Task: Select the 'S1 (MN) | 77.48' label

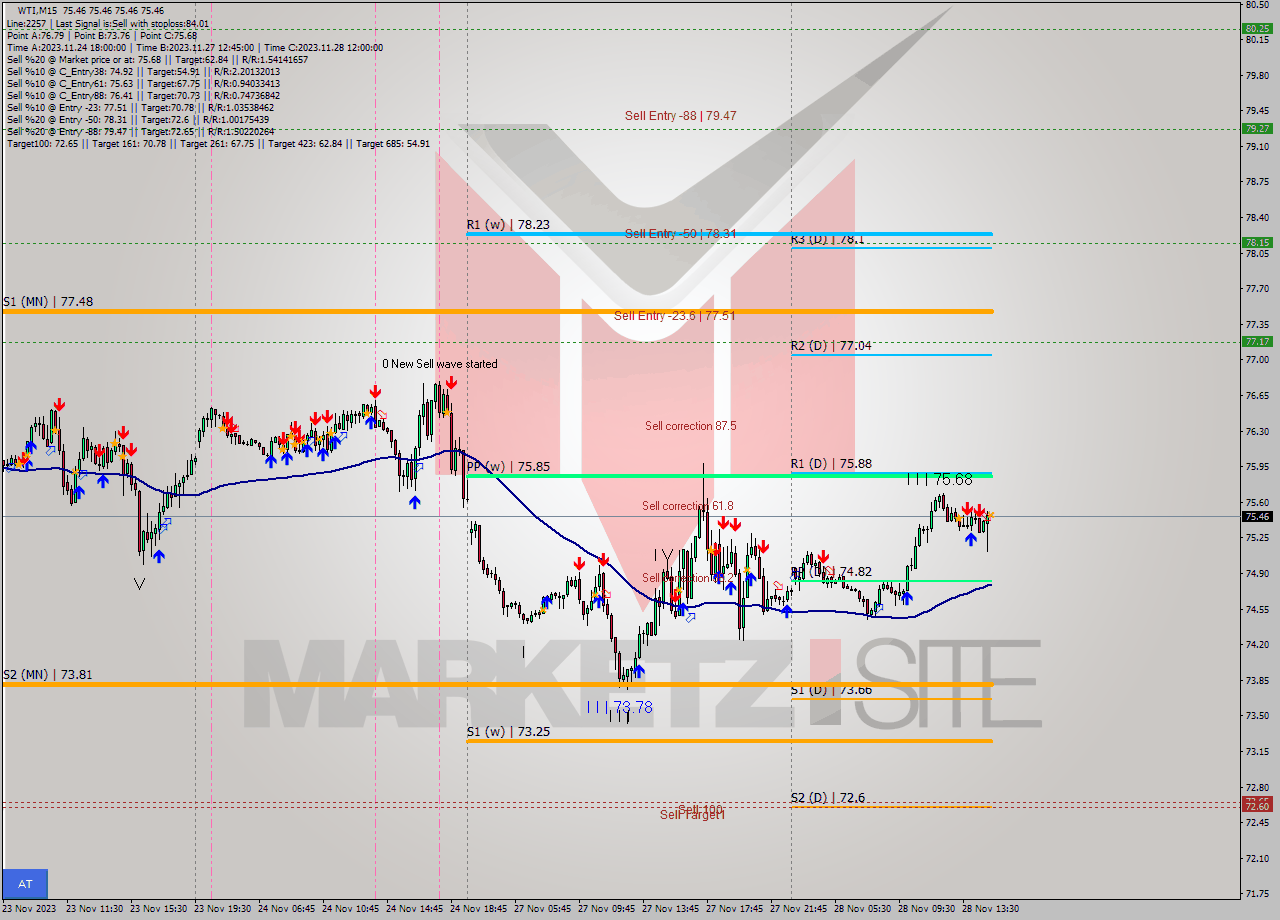Action: coord(48,301)
